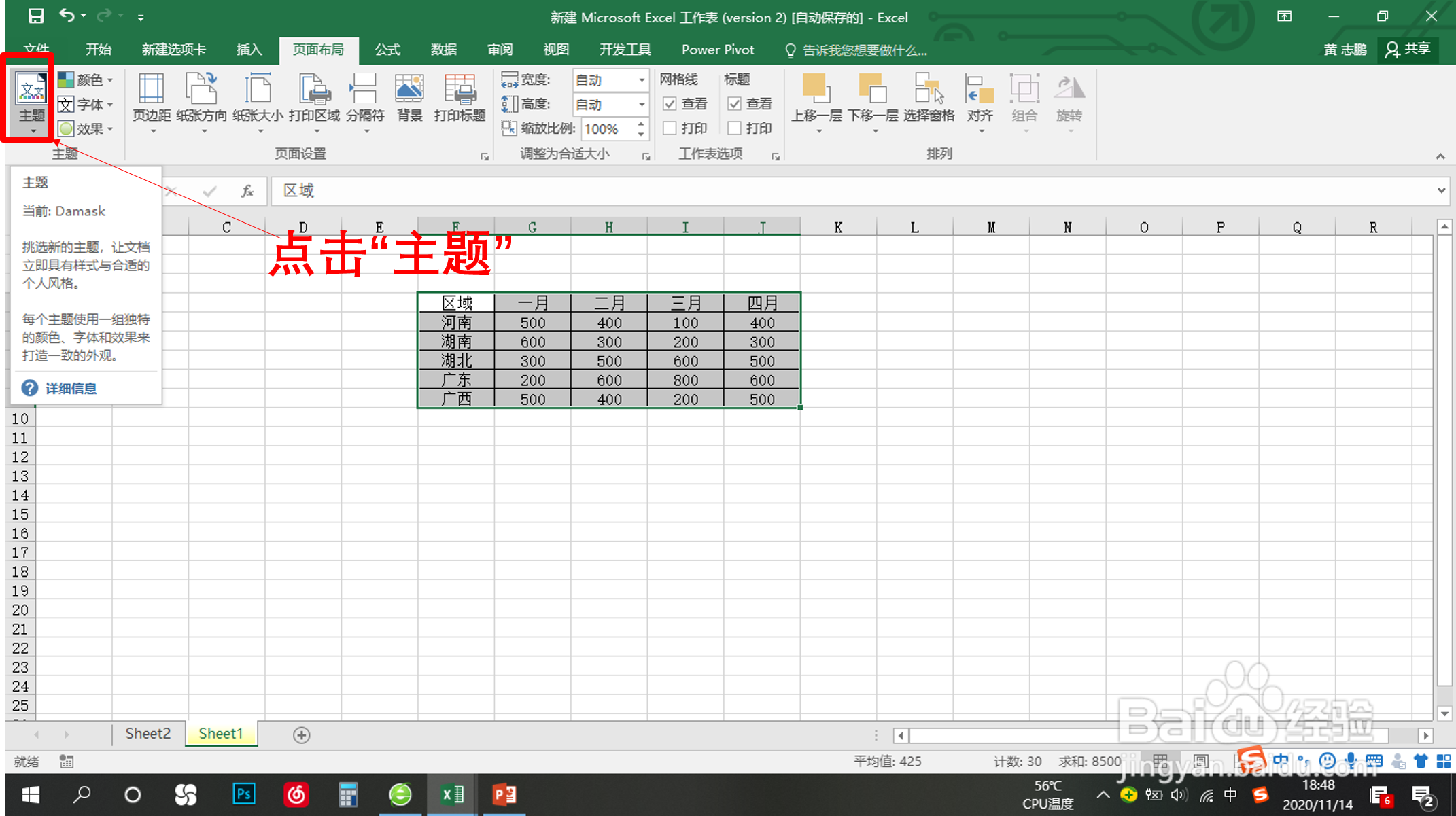Click the 打印区域 print area icon
Viewport: 1456px width, 816px height.
pos(314,99)
